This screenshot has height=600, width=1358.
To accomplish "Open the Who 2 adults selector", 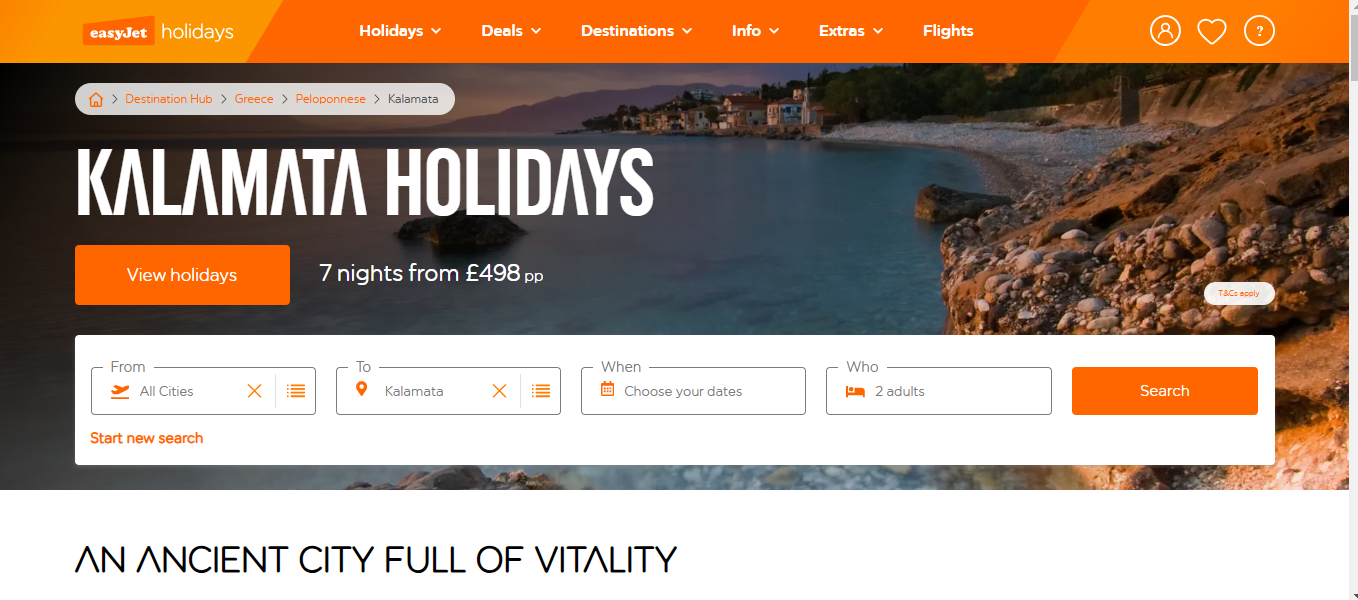I will [939, 391].
